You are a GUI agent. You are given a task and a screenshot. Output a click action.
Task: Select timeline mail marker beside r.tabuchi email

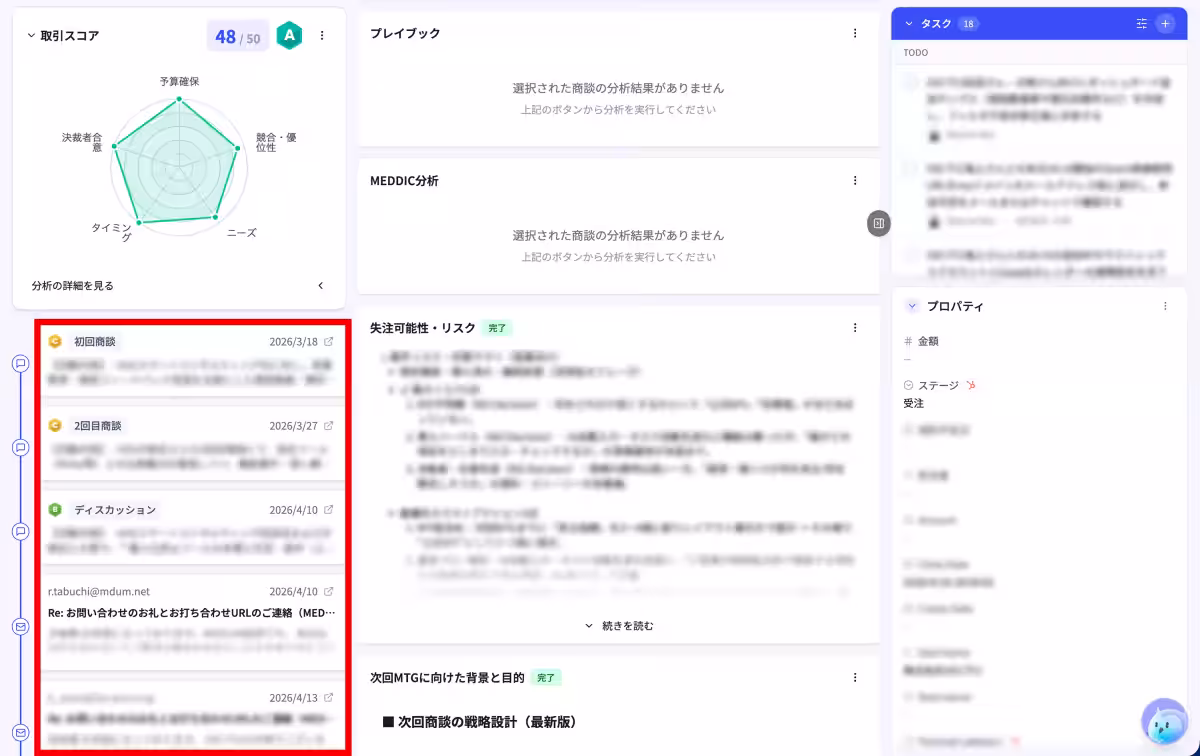(x=20, y=626)
